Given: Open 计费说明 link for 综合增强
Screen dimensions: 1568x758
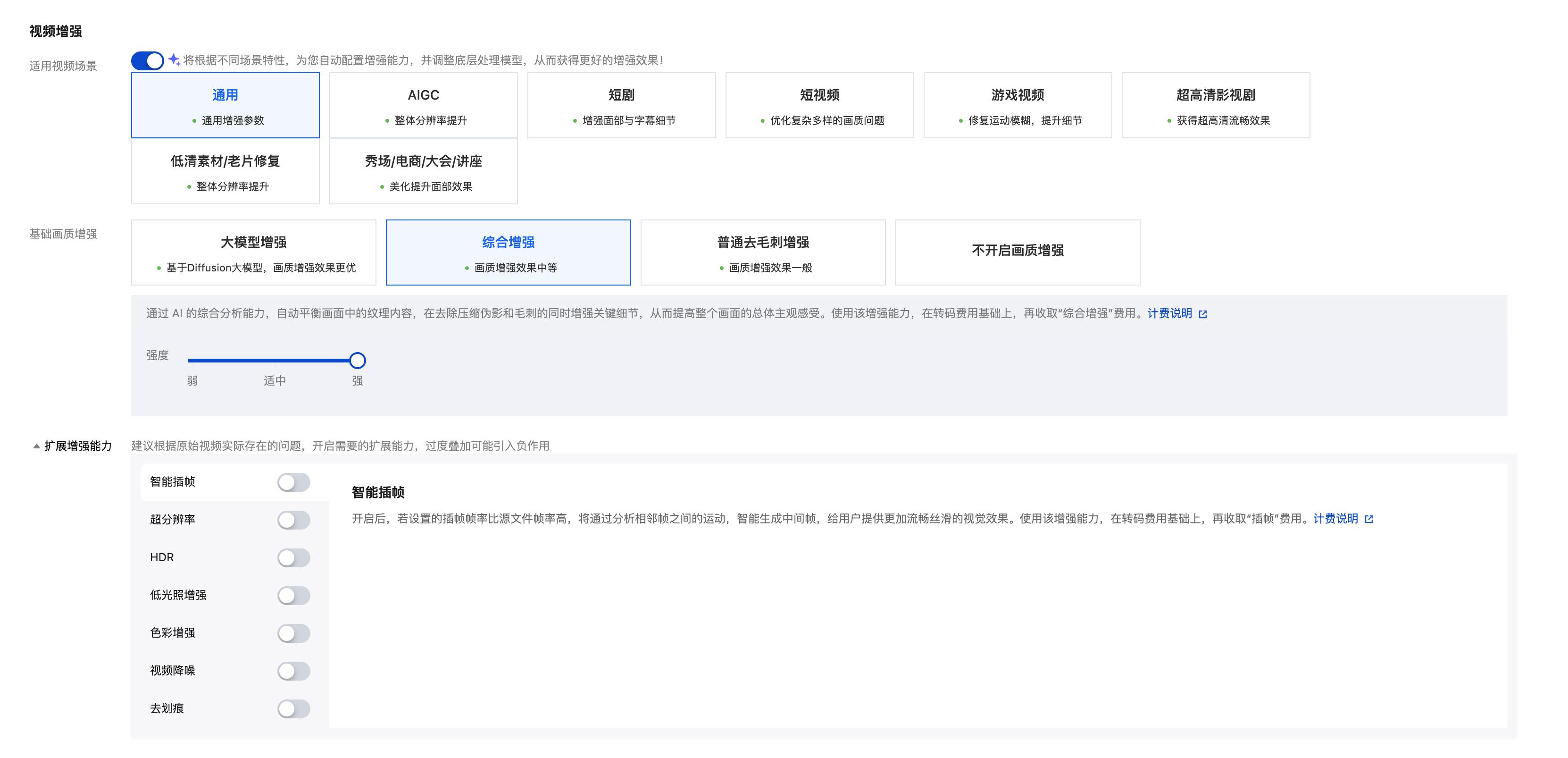Looking at the screenshot, I should 1169,313.
